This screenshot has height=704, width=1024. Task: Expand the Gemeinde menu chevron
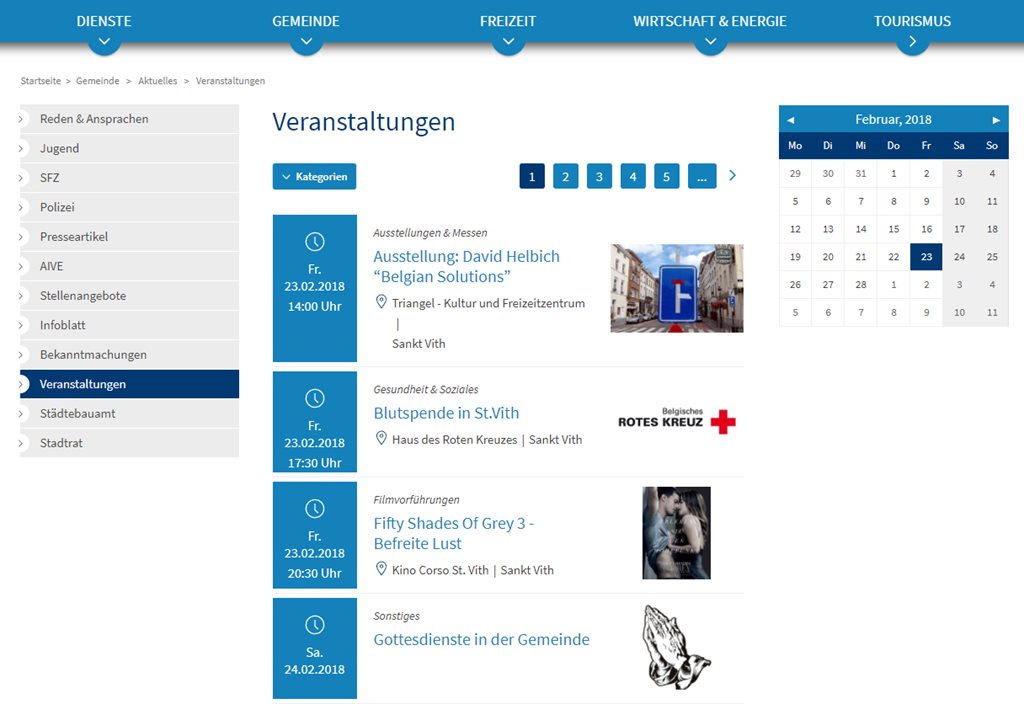[306, 42]
